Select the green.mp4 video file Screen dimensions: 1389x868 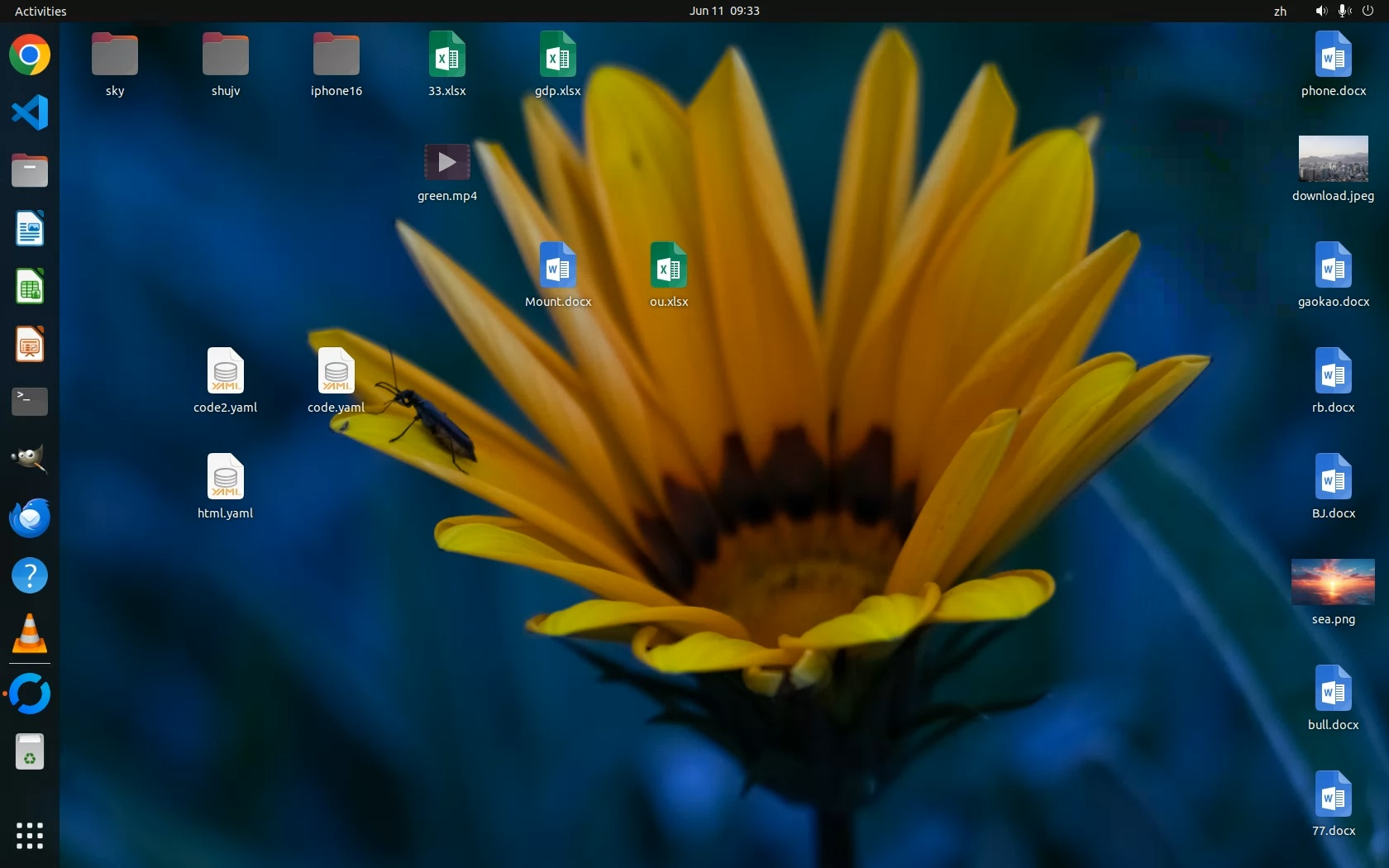click(446, 162)
